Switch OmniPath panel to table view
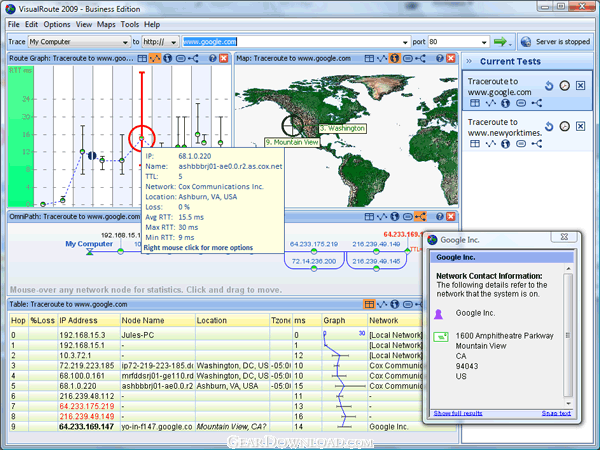This screenshot has height=450, width=600. 369,217
